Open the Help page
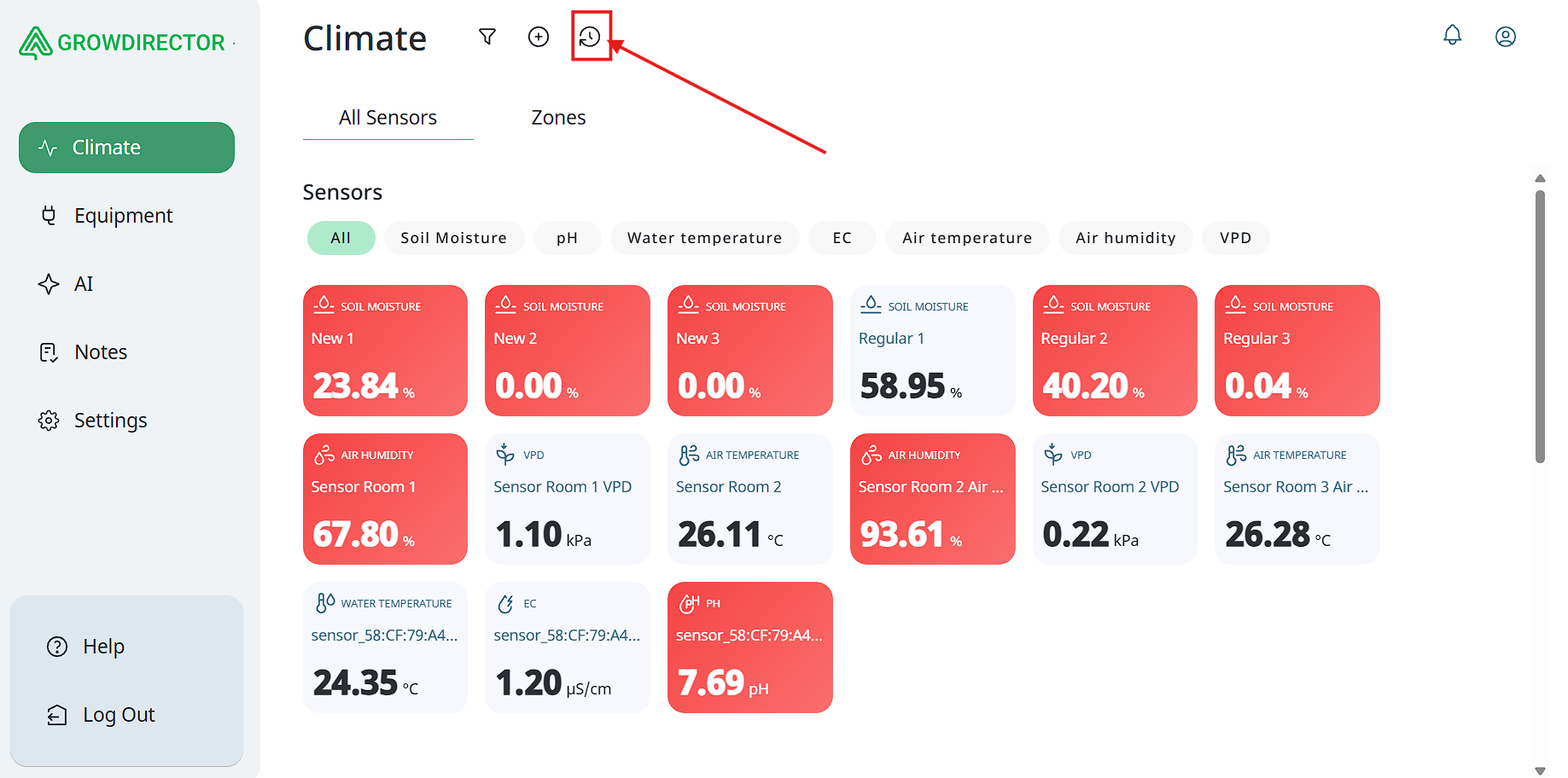The image size is (1568, 778). (x=103, y=647)
